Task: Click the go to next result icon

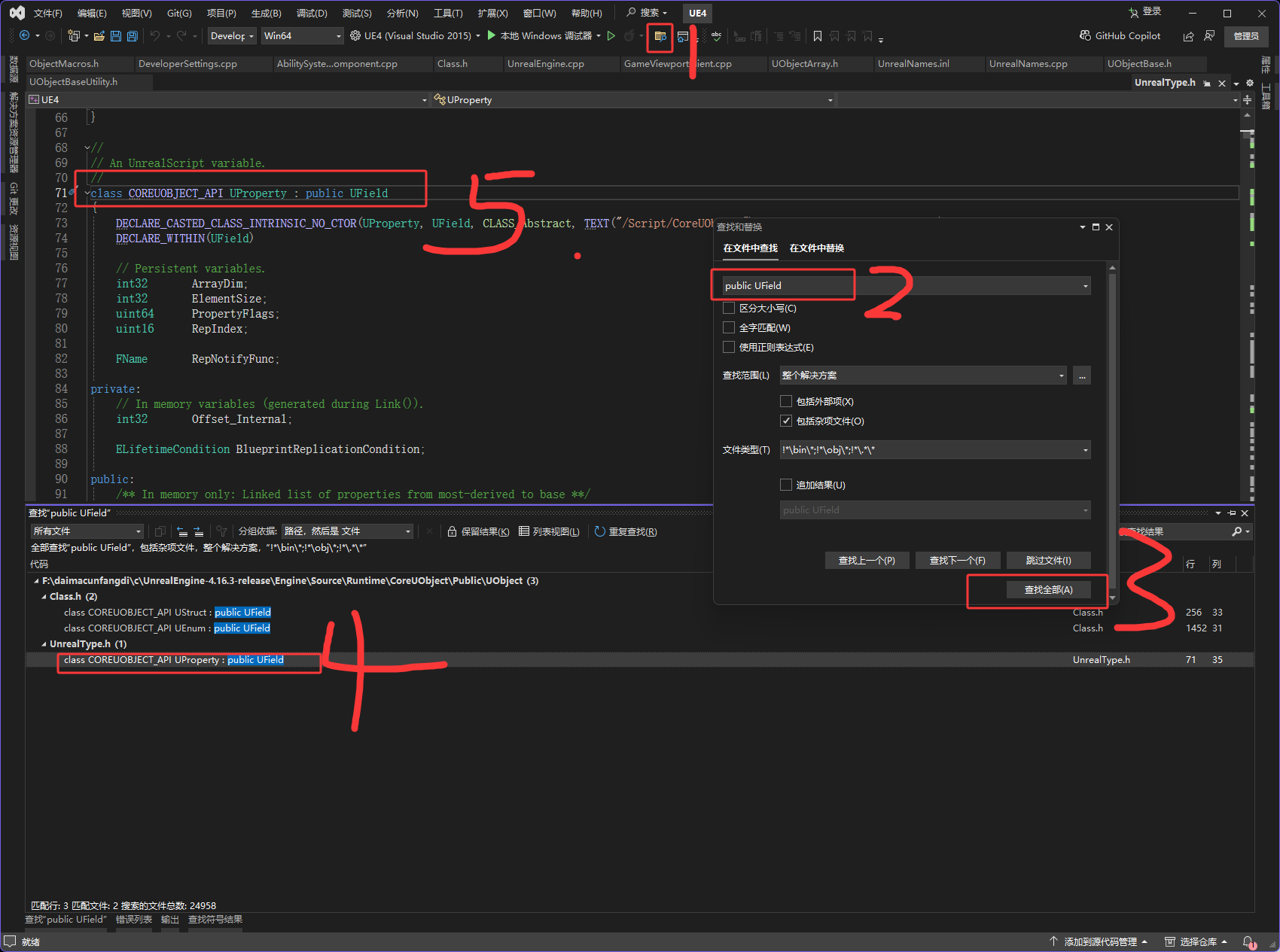Action: 199,531
